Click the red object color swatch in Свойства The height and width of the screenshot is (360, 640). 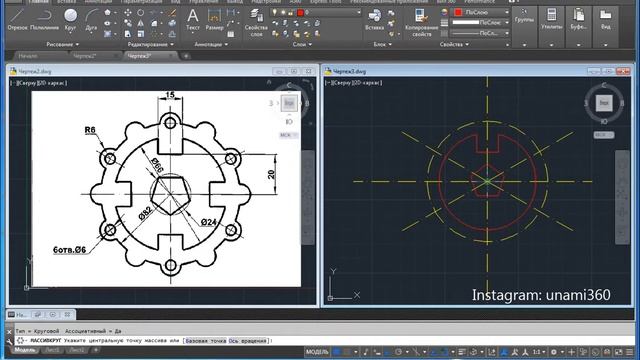[x=458, y=13]
